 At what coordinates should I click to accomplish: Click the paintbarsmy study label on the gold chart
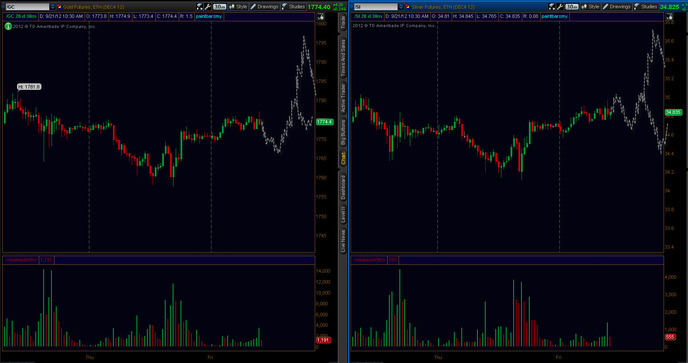tap(209, 16)
